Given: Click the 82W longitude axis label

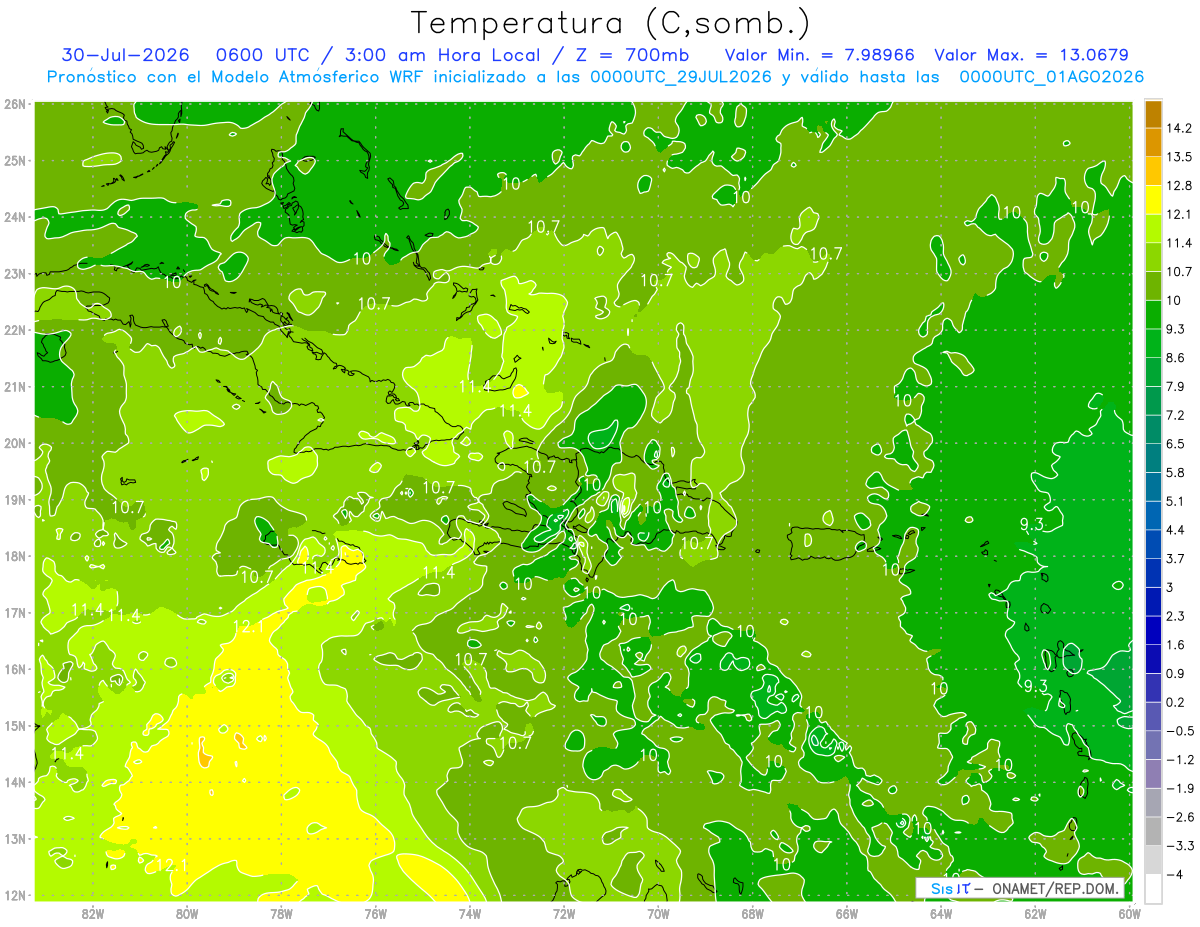Looking at the screenshot, I should 93,913.
